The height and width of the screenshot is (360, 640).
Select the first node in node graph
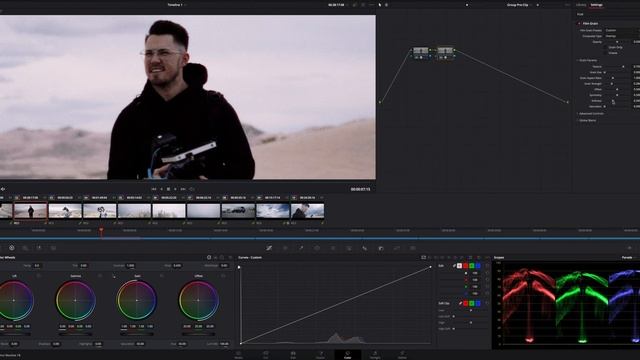421,53
